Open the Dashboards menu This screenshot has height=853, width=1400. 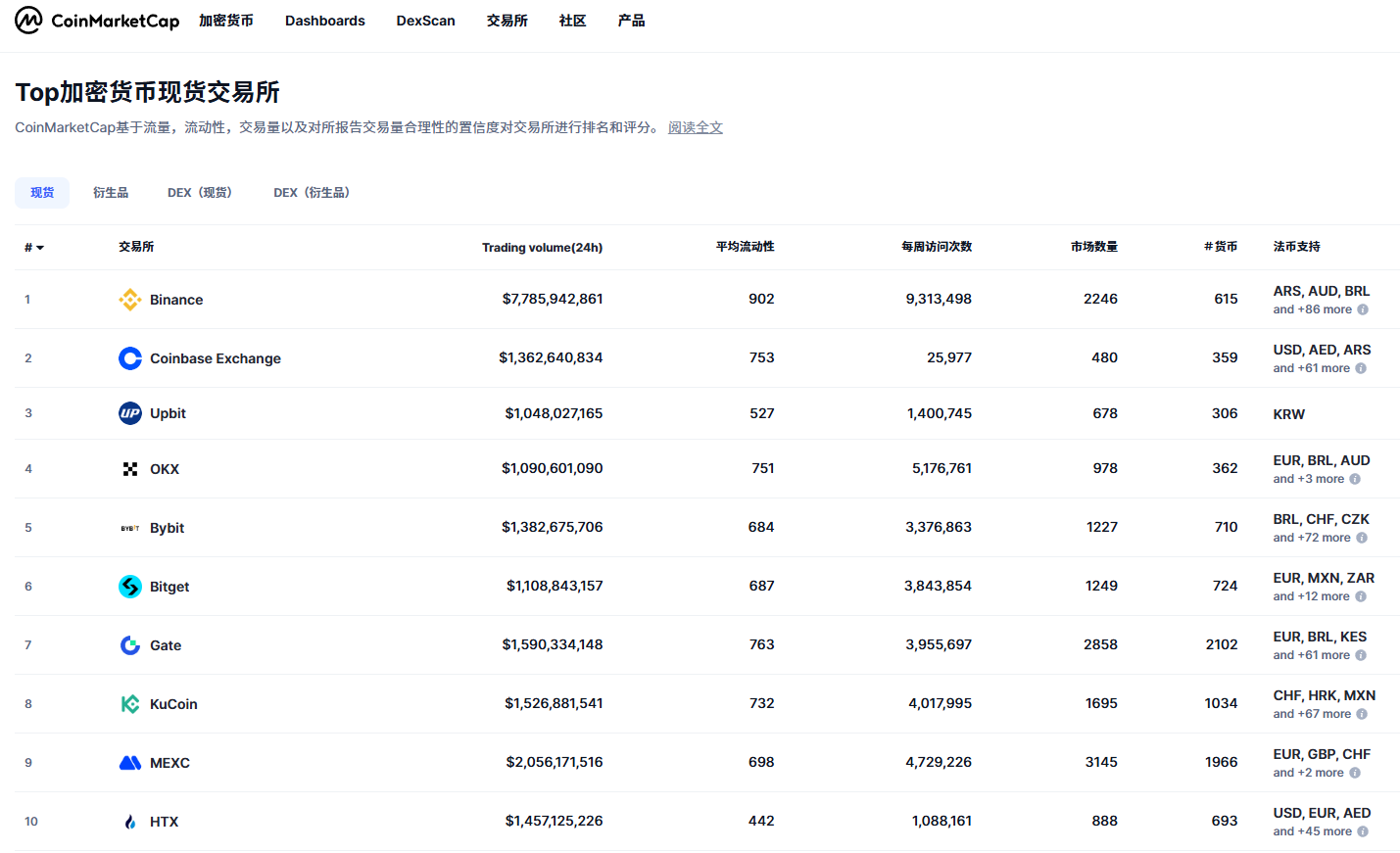tap(325, 21)
